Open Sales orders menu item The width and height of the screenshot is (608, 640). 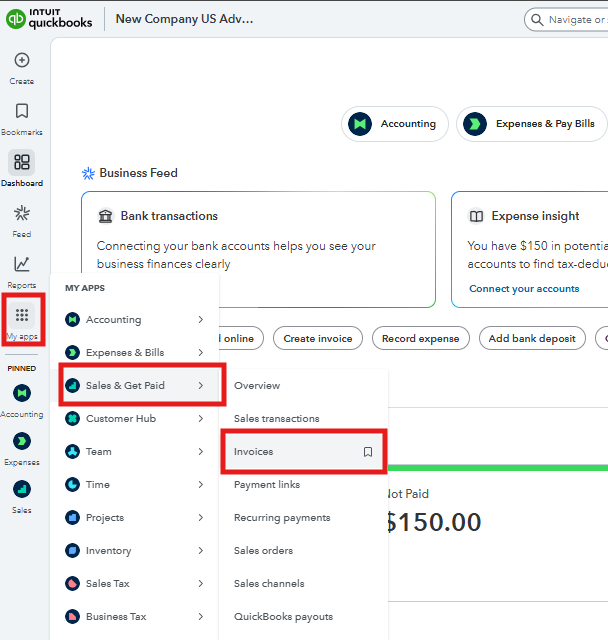(x=303, y=551)
